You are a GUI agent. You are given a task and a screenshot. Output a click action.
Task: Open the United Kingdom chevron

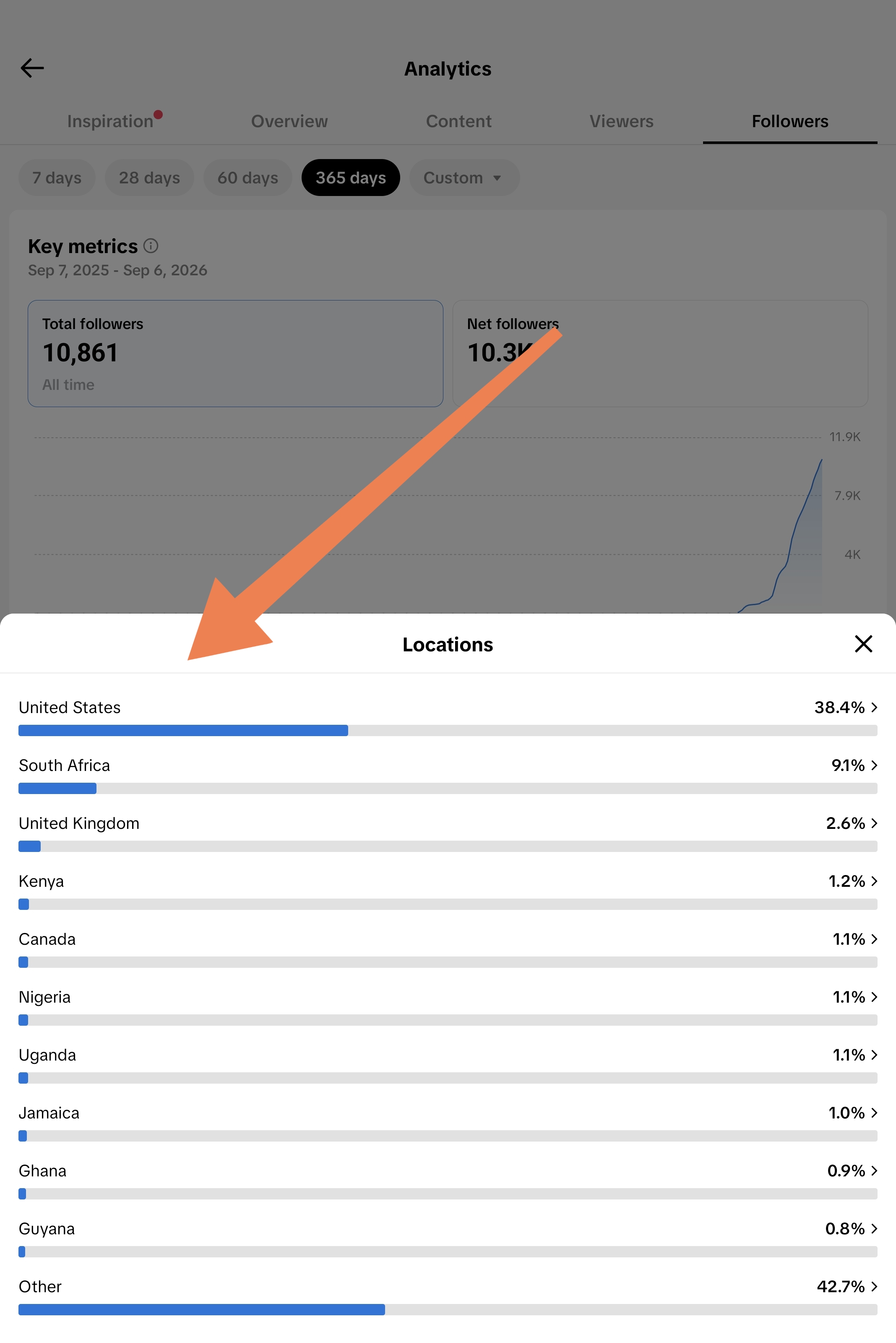[x=874, y=823]
